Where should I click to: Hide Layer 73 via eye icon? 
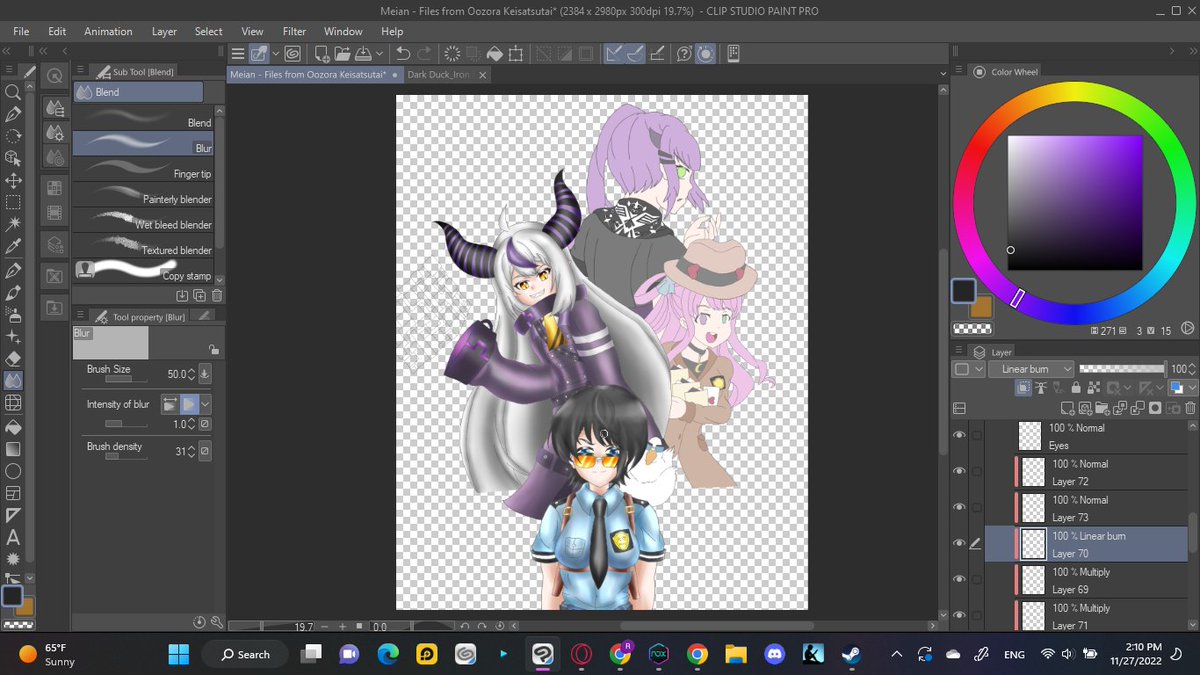click(959, 508)
